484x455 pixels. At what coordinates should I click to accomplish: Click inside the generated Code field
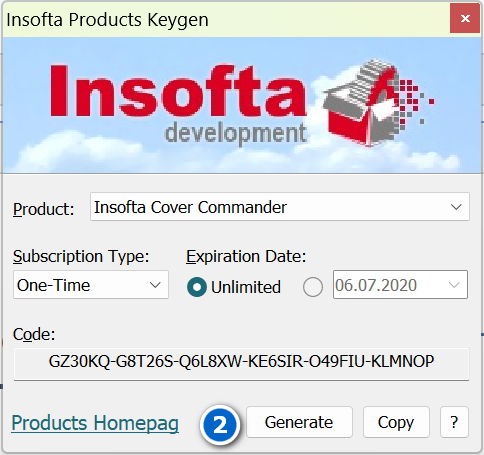241,364
